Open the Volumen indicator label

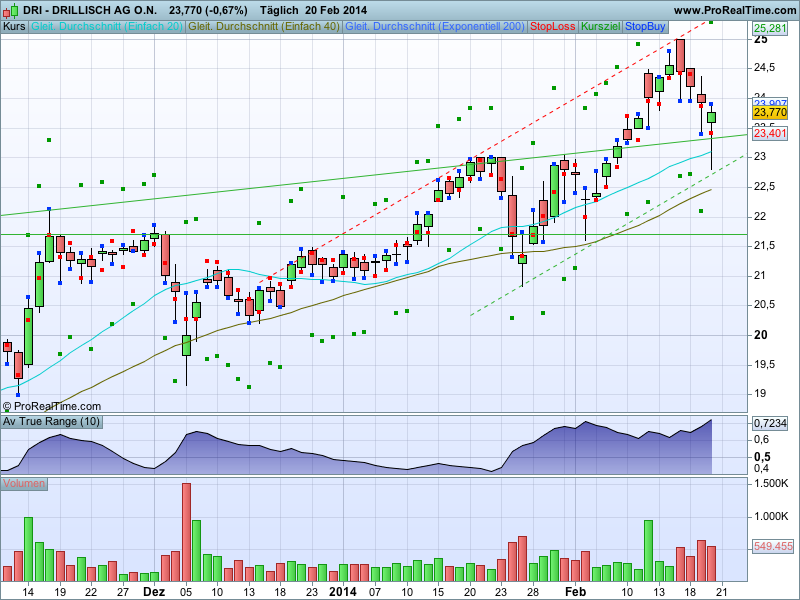[x=24, y=484]
